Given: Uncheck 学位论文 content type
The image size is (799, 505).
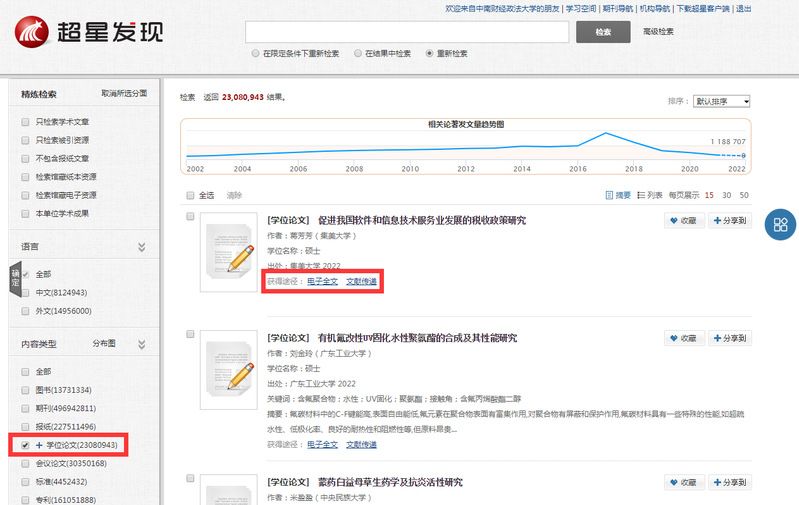Looking at the screenshot, I should [26, 444].
